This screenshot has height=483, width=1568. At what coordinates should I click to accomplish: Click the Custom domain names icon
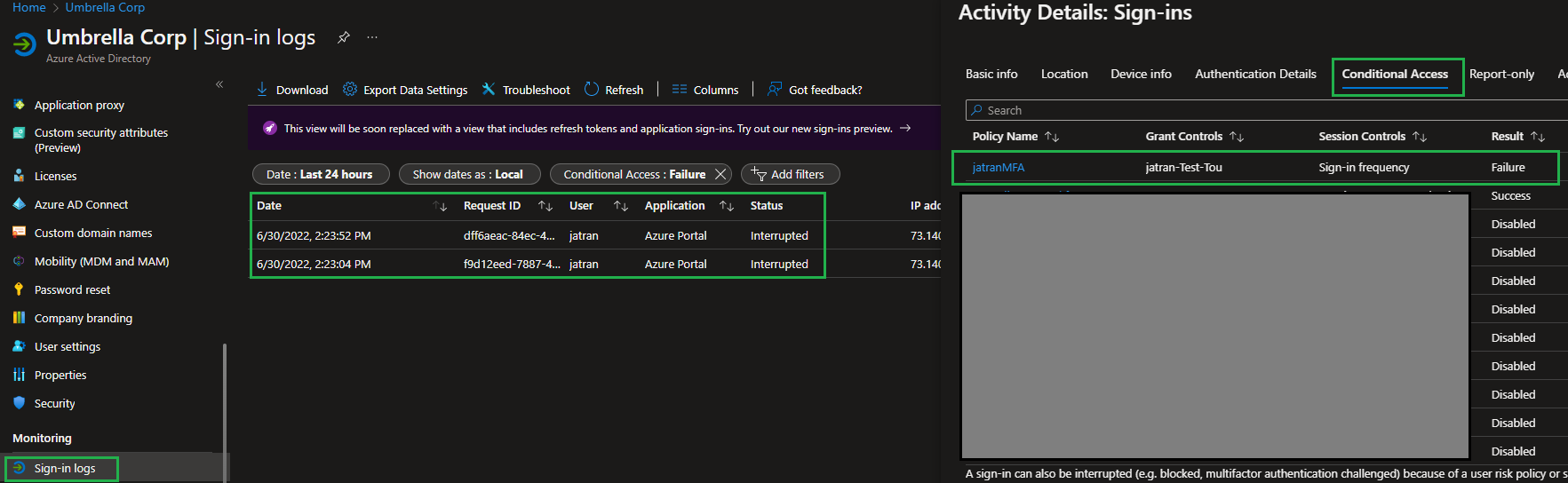pyautogui.click(x=19, y=233)
